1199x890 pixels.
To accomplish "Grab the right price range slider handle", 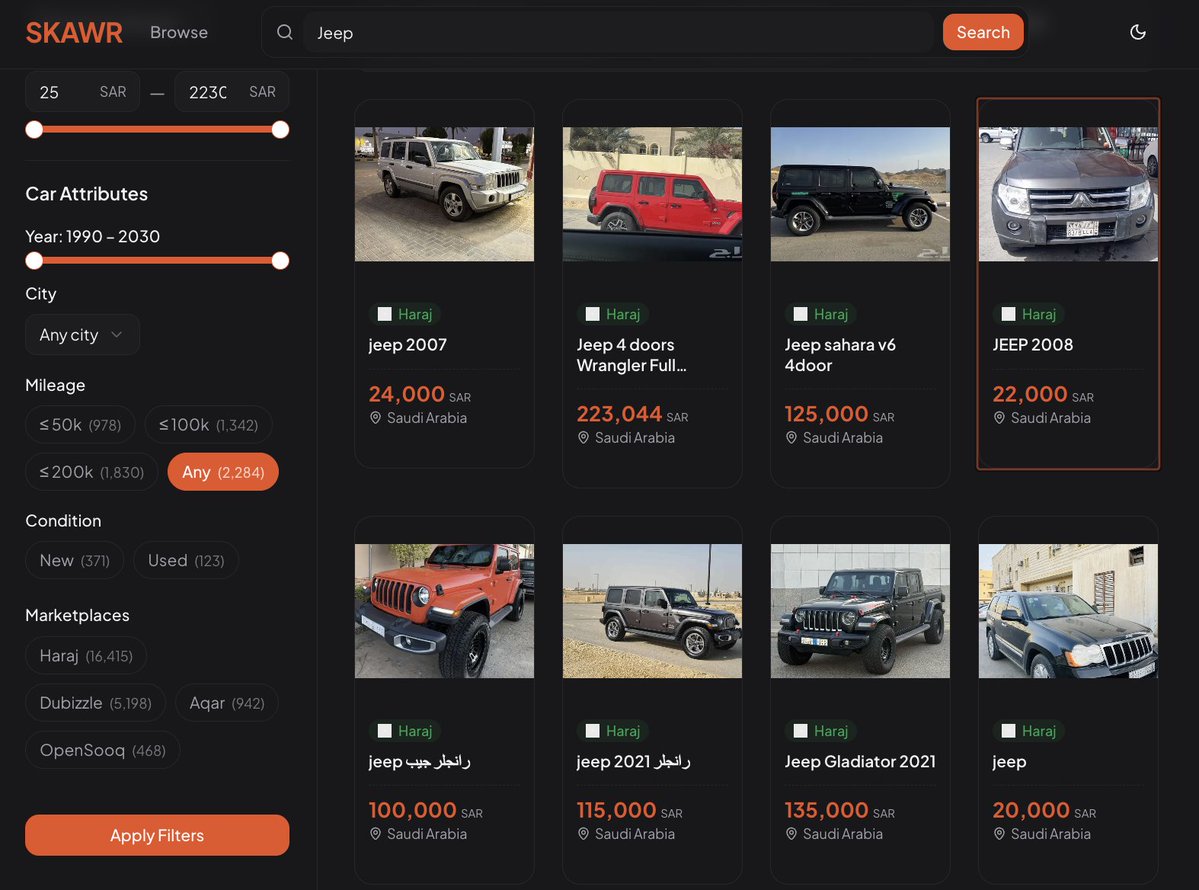I will (281, 130).
